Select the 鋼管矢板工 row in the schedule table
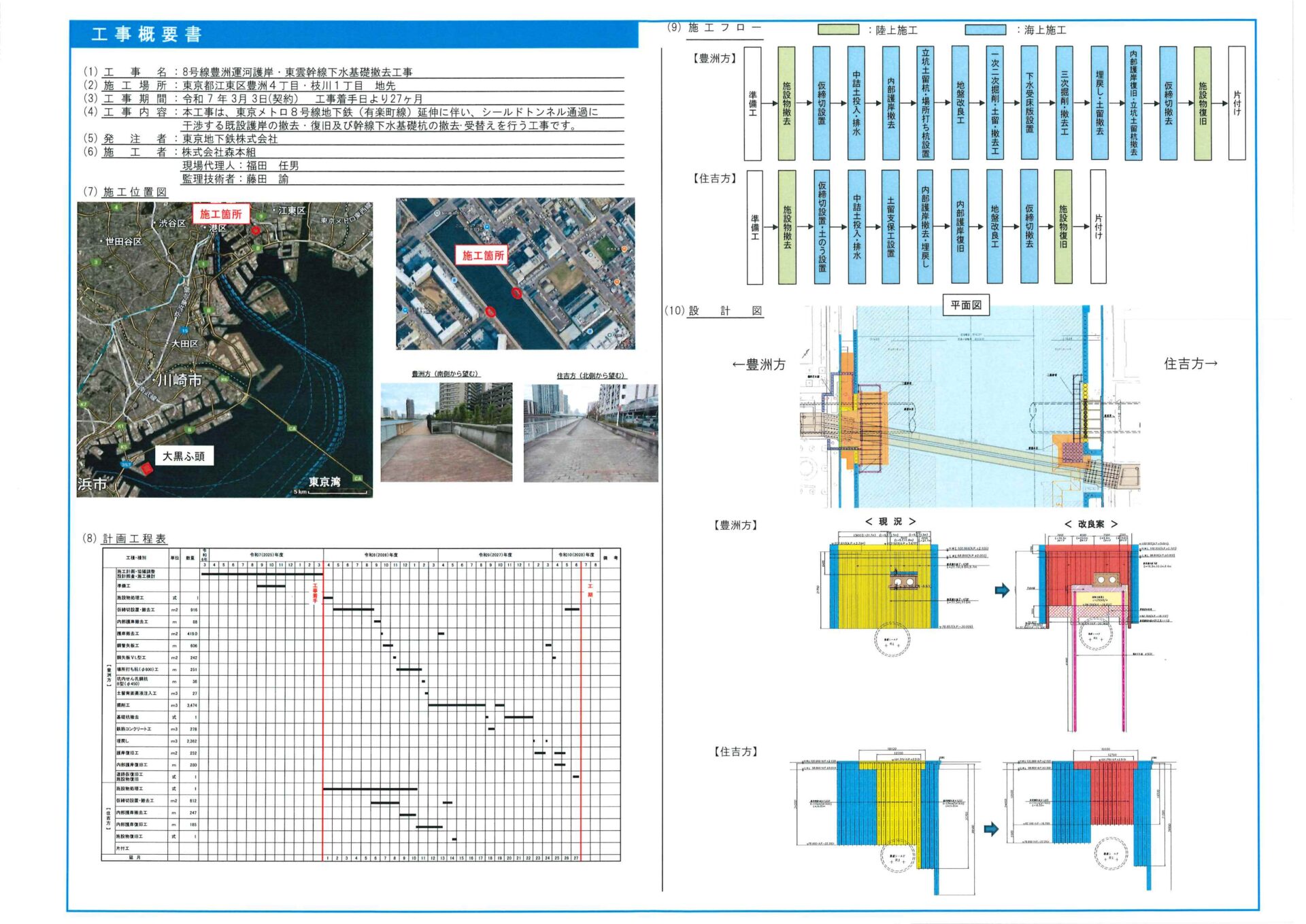1306x924 pixels. (x=361, y=646)
